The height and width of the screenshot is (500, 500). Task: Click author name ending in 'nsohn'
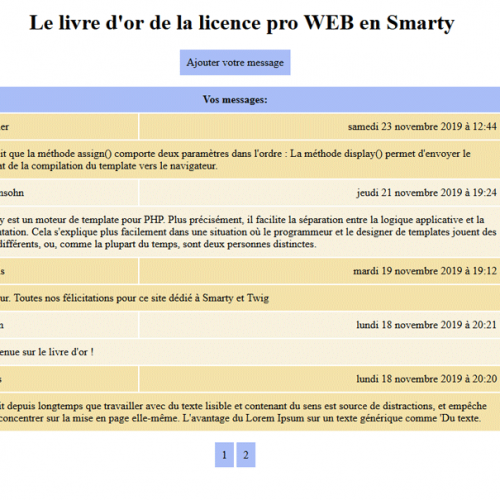(x=12, y=193)
